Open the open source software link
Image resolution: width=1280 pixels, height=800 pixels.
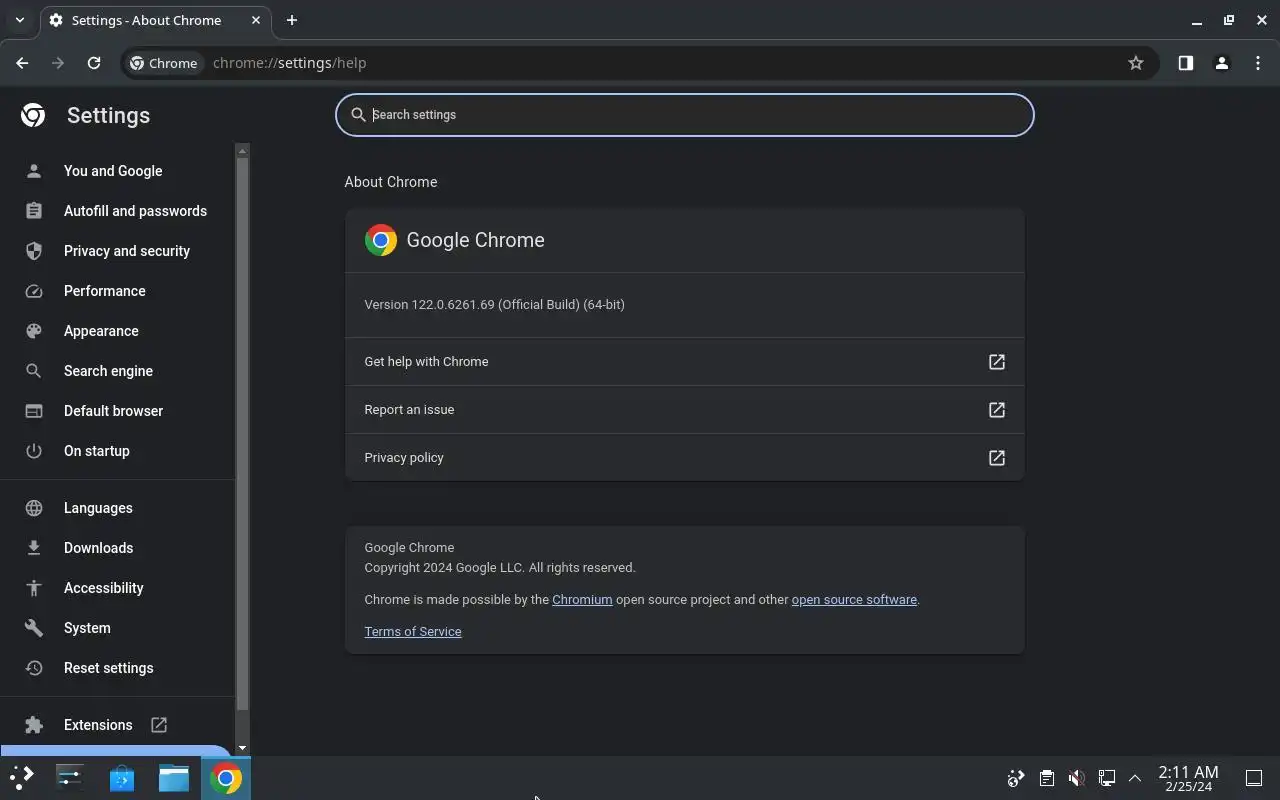click(854, 600)
